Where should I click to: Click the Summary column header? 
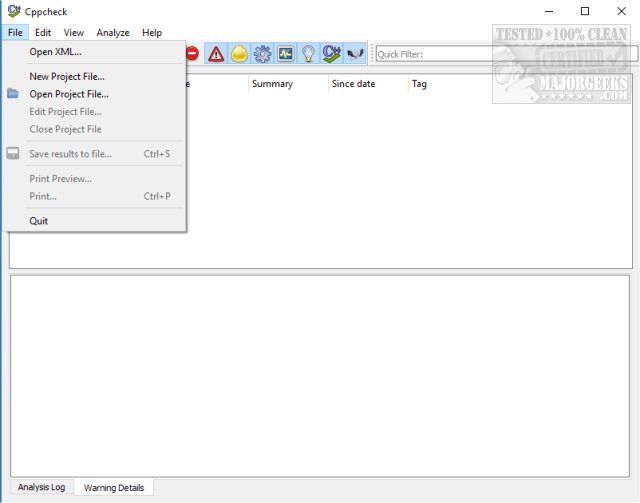(288, 84)
